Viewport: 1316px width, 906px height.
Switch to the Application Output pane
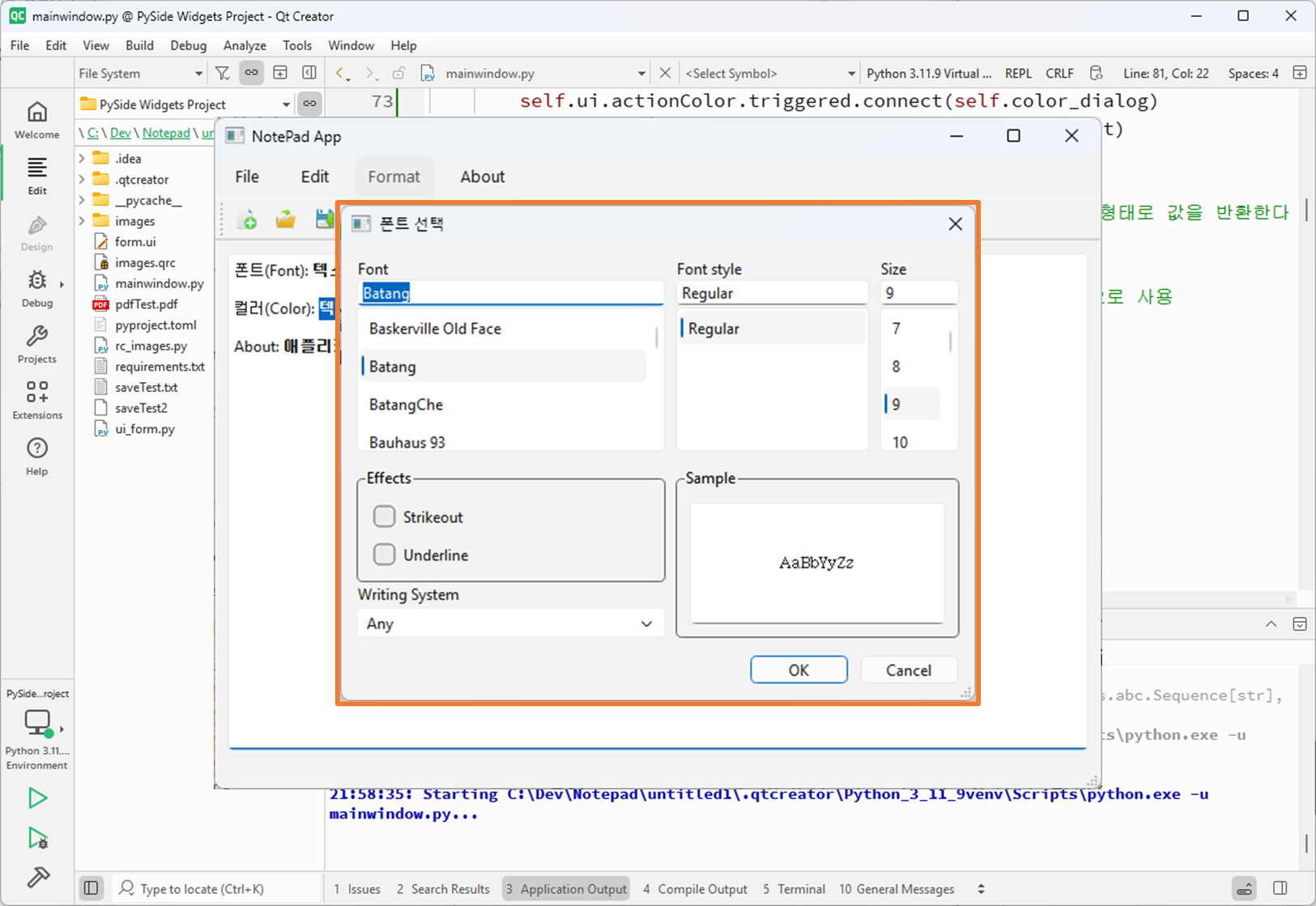[566, 888]
